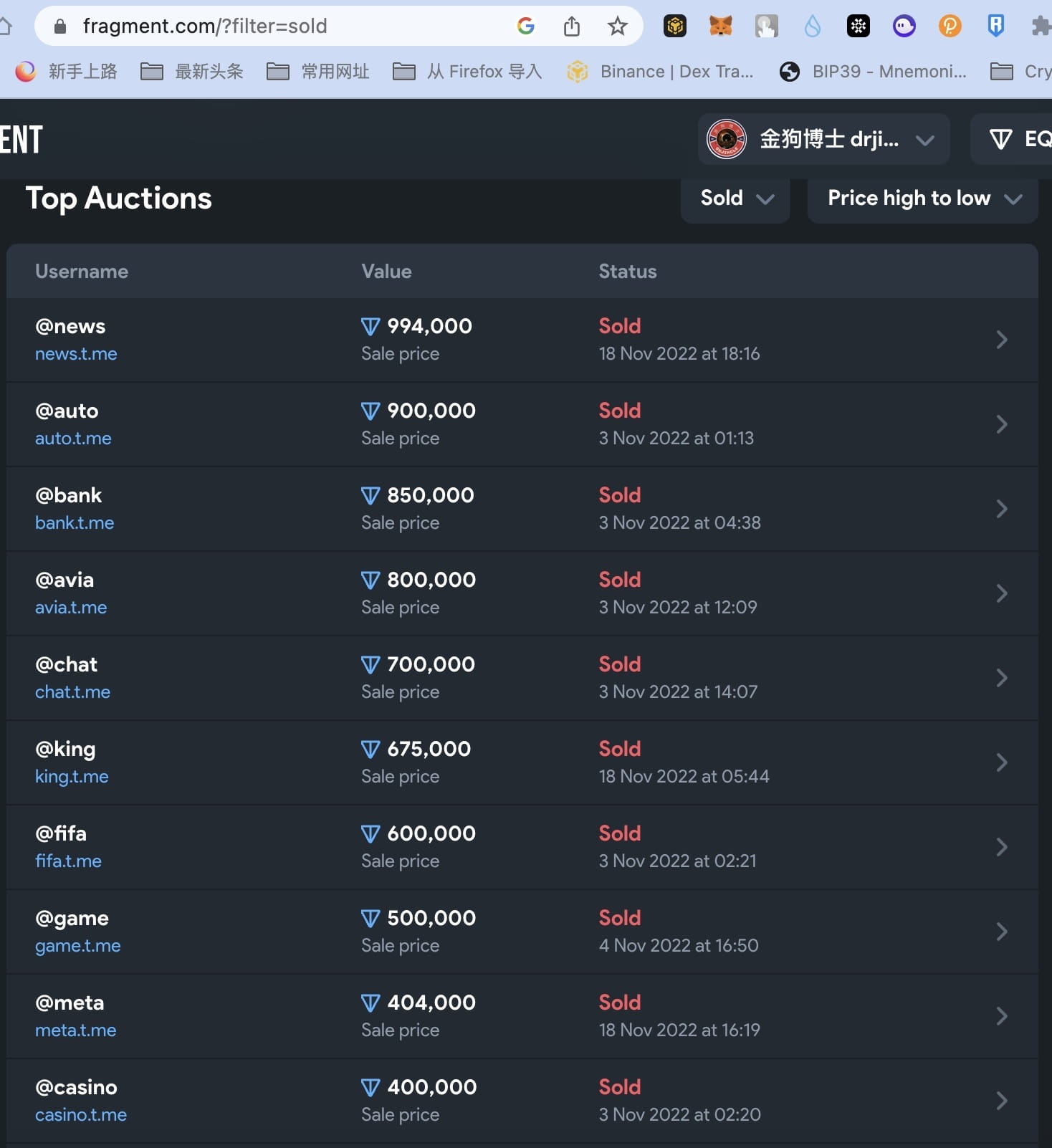Open the Ronin Wallet extension

tap(995, 26)
